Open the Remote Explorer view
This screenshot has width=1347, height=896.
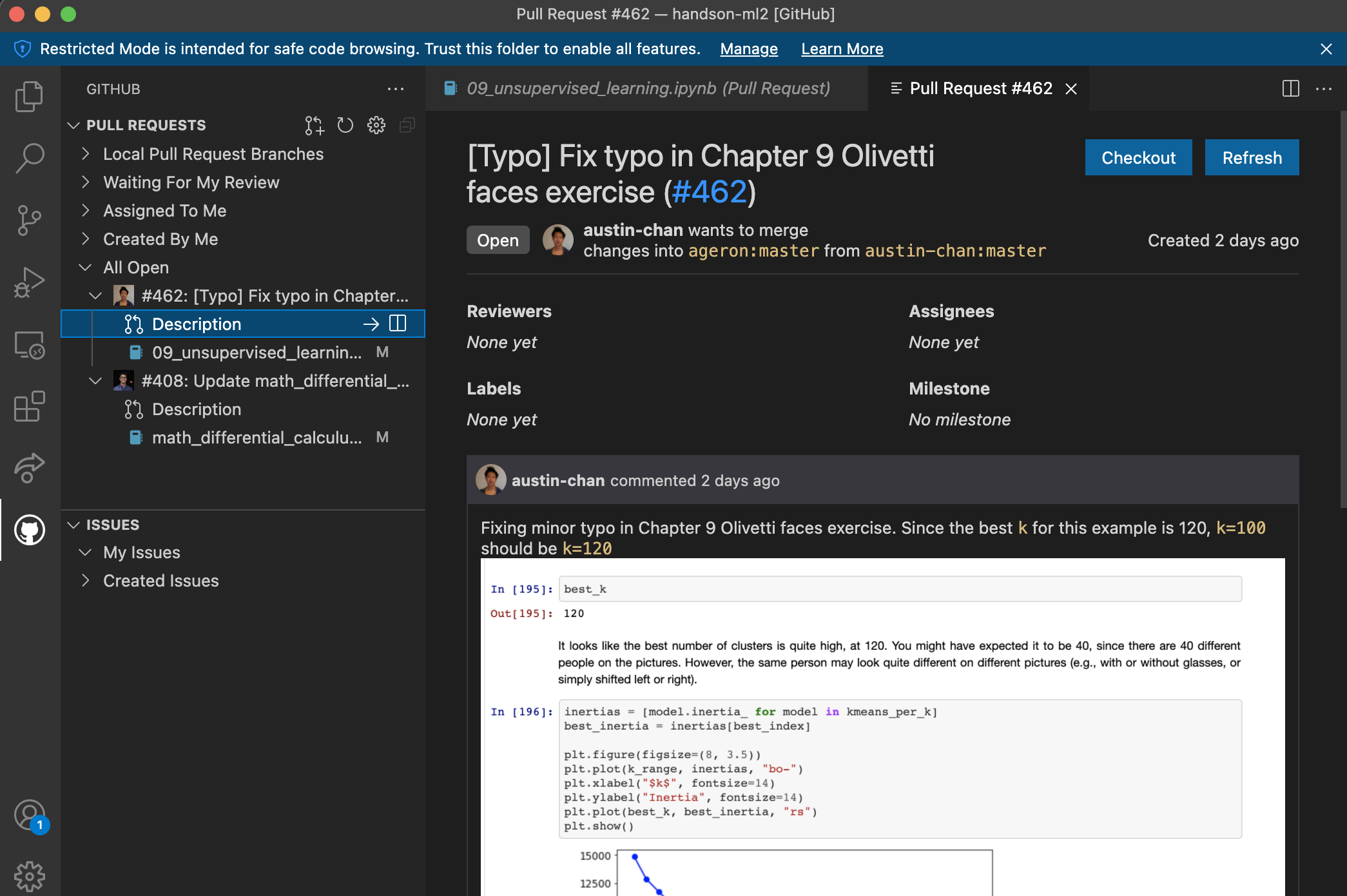(30, 345)
